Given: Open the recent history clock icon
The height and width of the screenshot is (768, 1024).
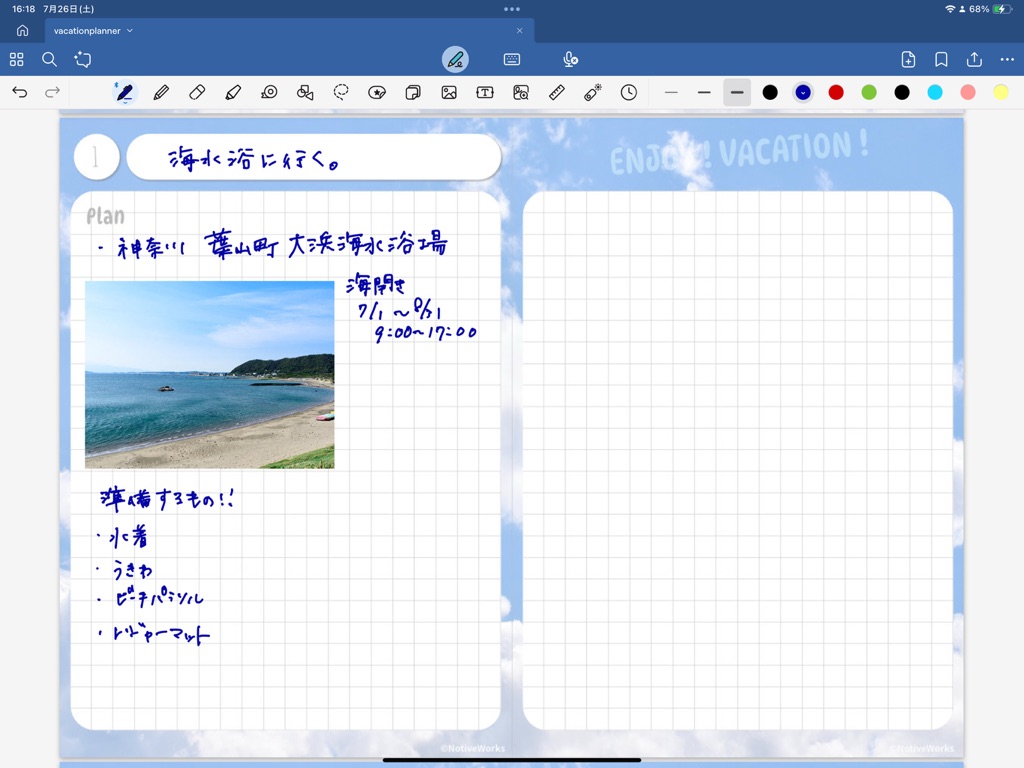Looking at the screenshot, I should (629, 93).
